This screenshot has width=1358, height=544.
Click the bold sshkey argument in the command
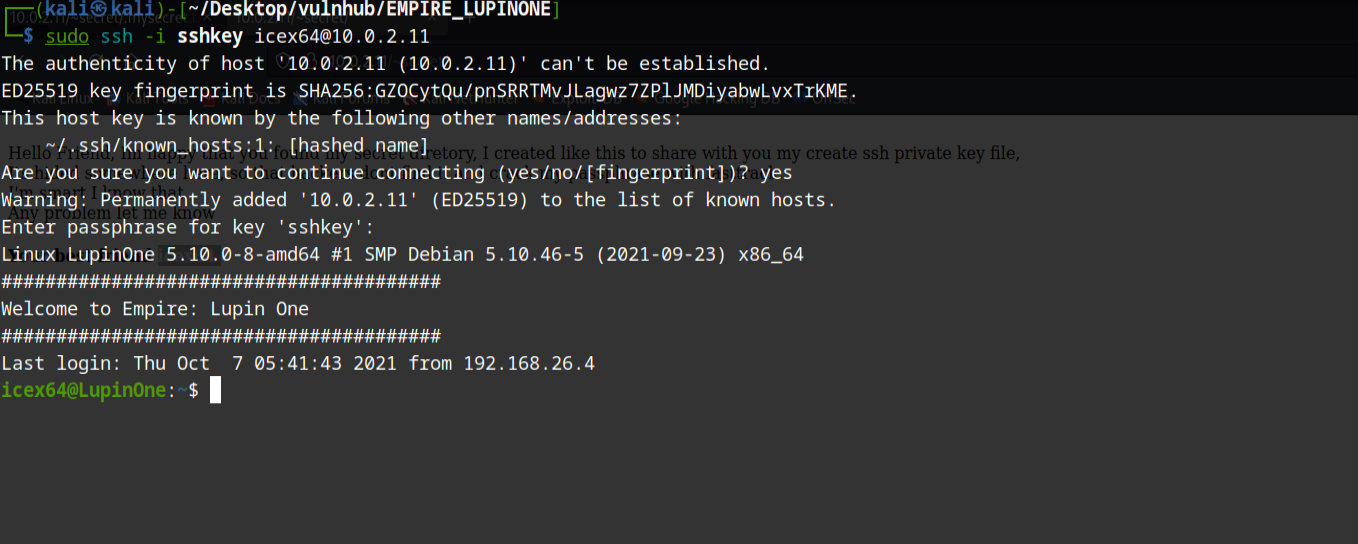(210, 37)
